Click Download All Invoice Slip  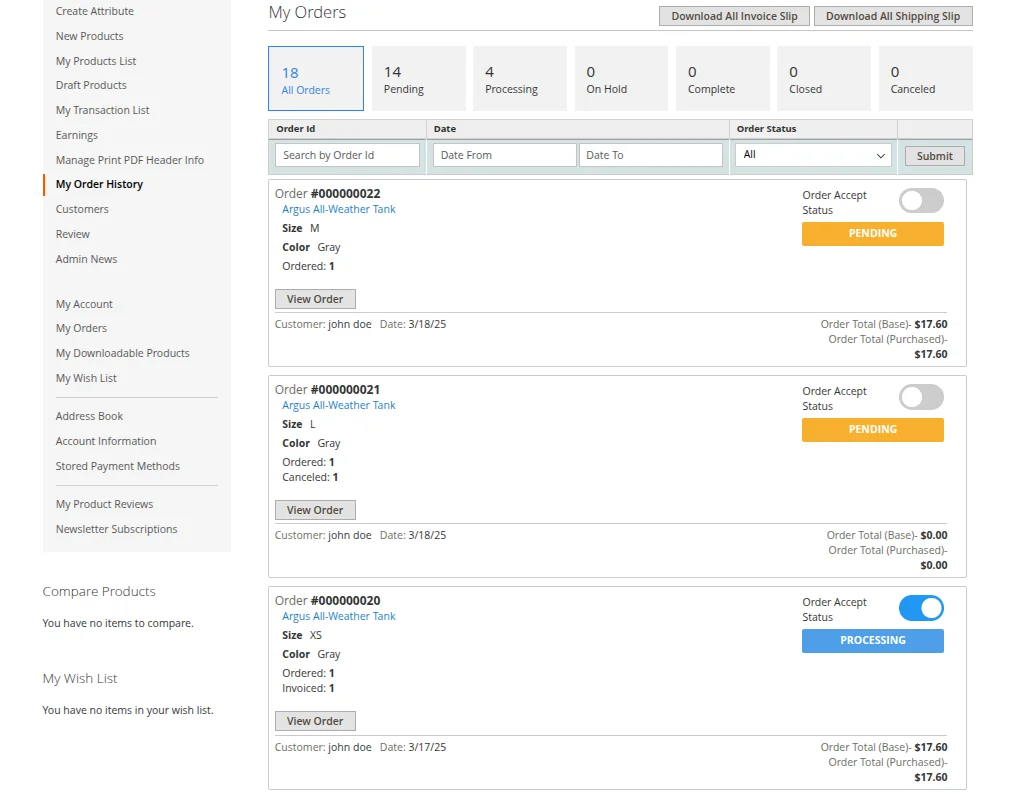734,16
